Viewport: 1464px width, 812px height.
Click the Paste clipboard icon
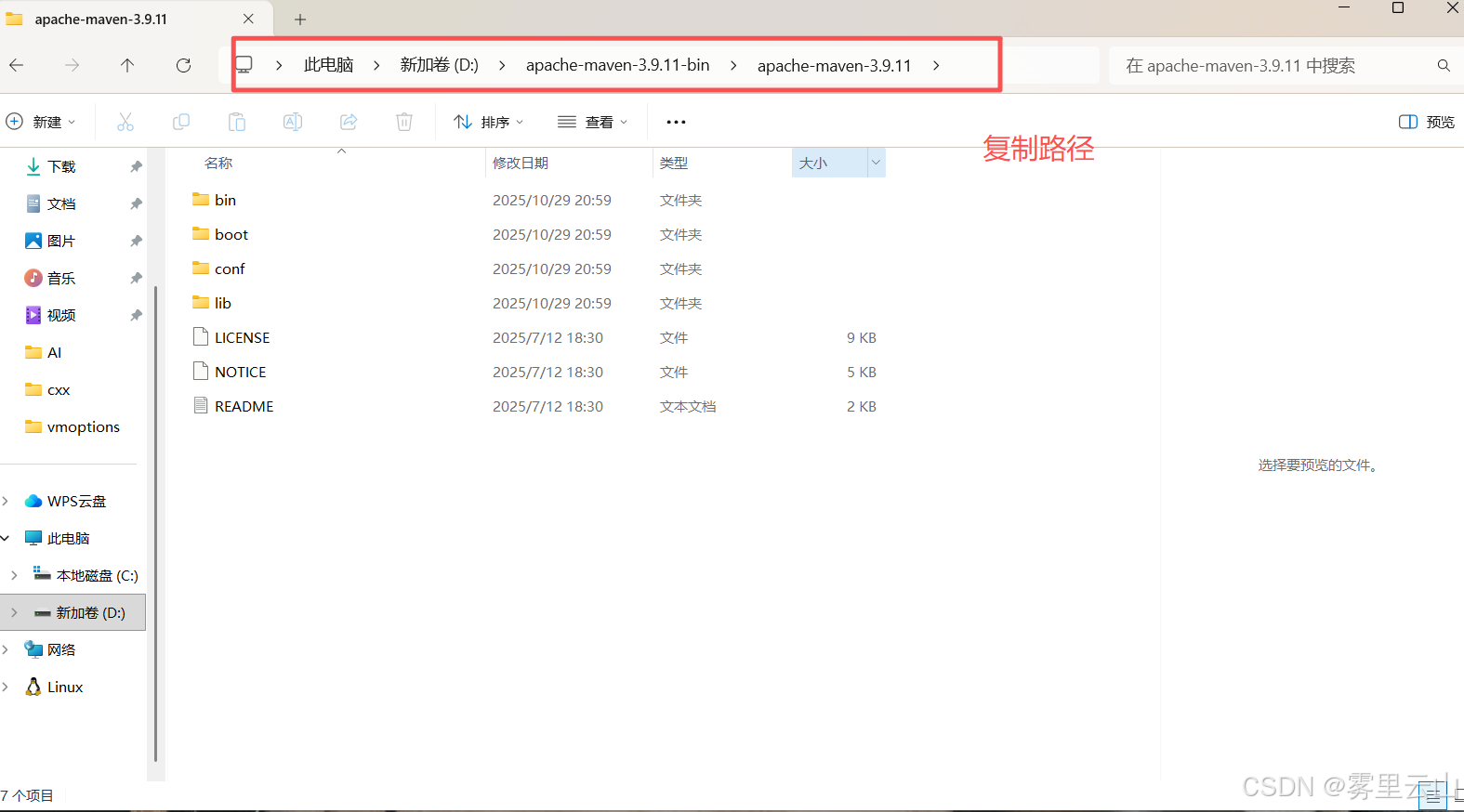[x=237, y=122]
